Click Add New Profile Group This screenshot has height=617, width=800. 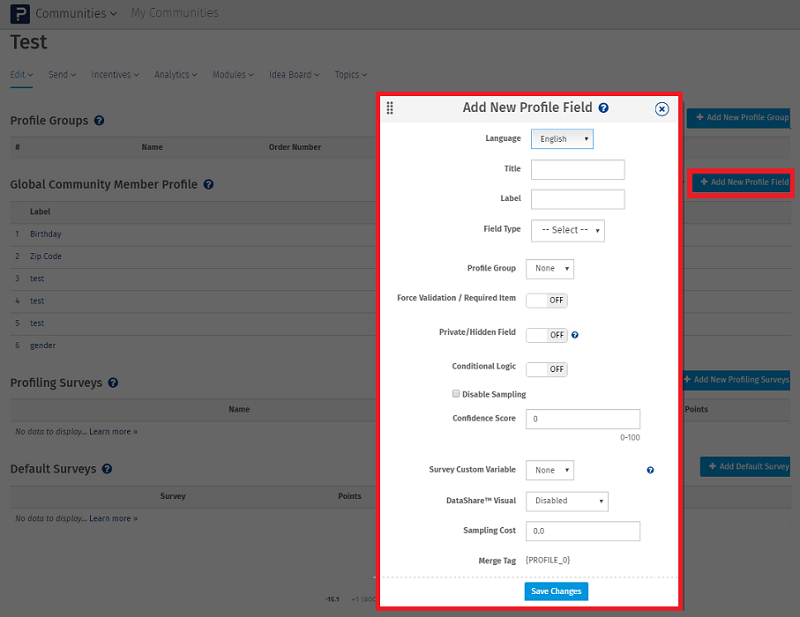pyautogui.click(x=741, y=117)
